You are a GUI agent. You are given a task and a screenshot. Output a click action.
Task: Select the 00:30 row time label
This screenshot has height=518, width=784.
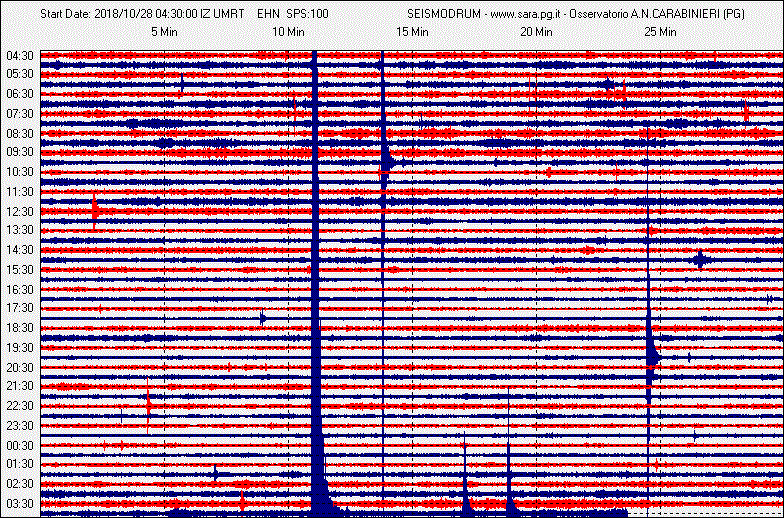pos(21,445)
